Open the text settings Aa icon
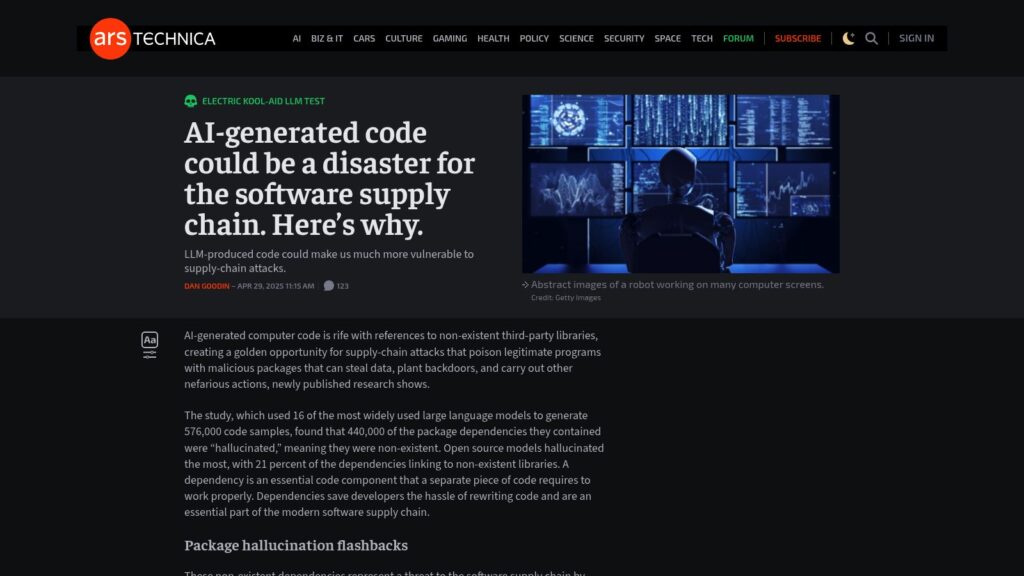This screenshot has height=576, width=1024. (150, 340)
